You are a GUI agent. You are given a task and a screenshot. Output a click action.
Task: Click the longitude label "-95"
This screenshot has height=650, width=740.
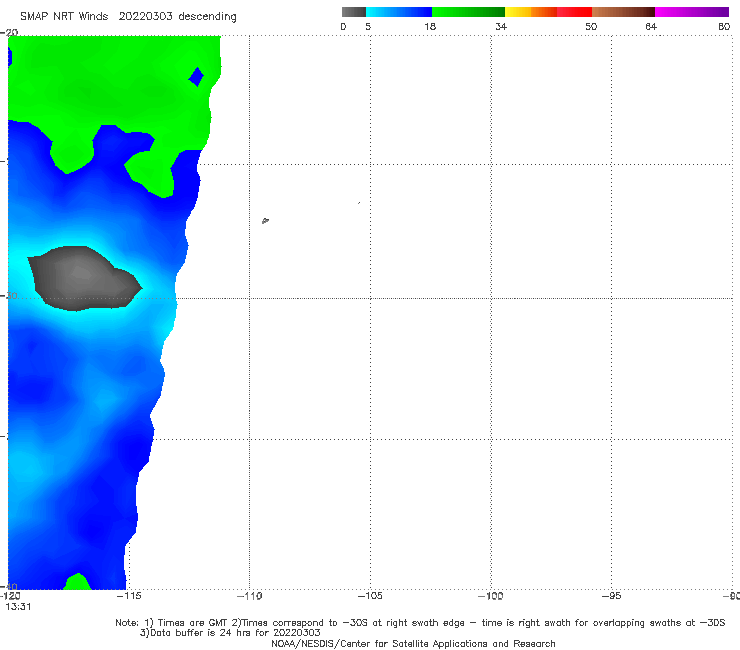pyautogui.click(x=611, y=596)
